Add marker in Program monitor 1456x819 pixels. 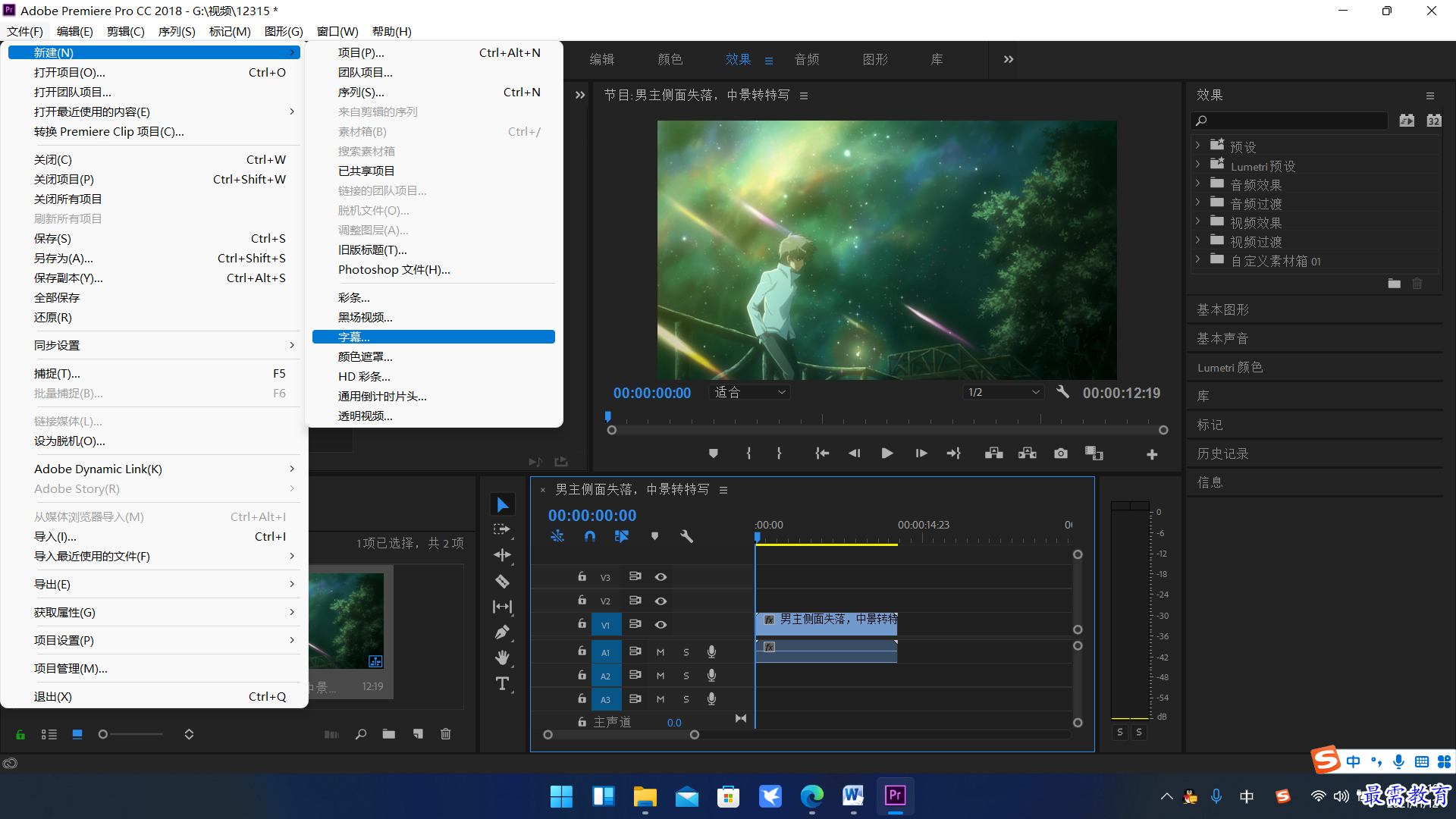(714, 453)
